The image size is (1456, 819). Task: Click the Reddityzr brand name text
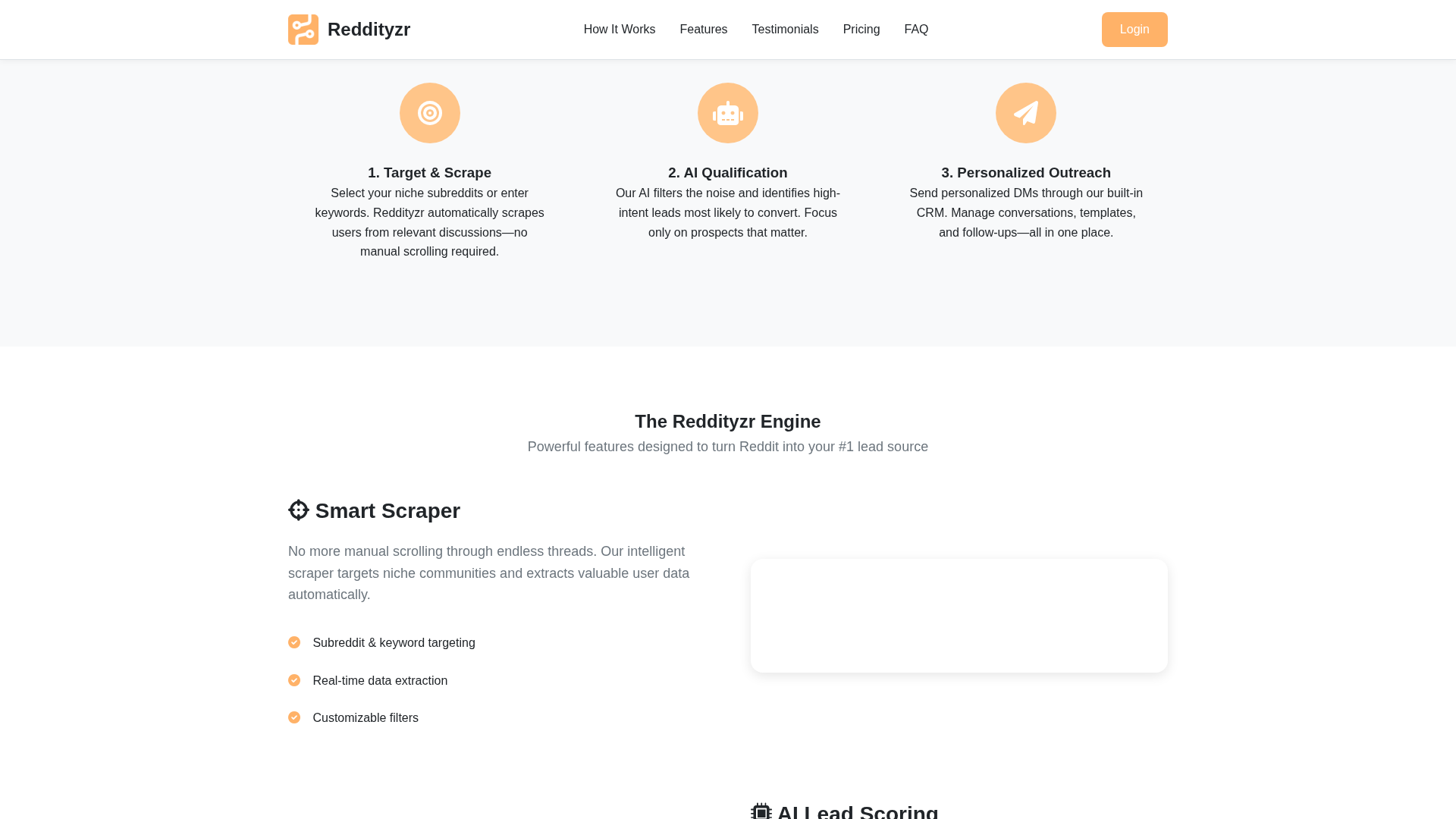point(369,29)
